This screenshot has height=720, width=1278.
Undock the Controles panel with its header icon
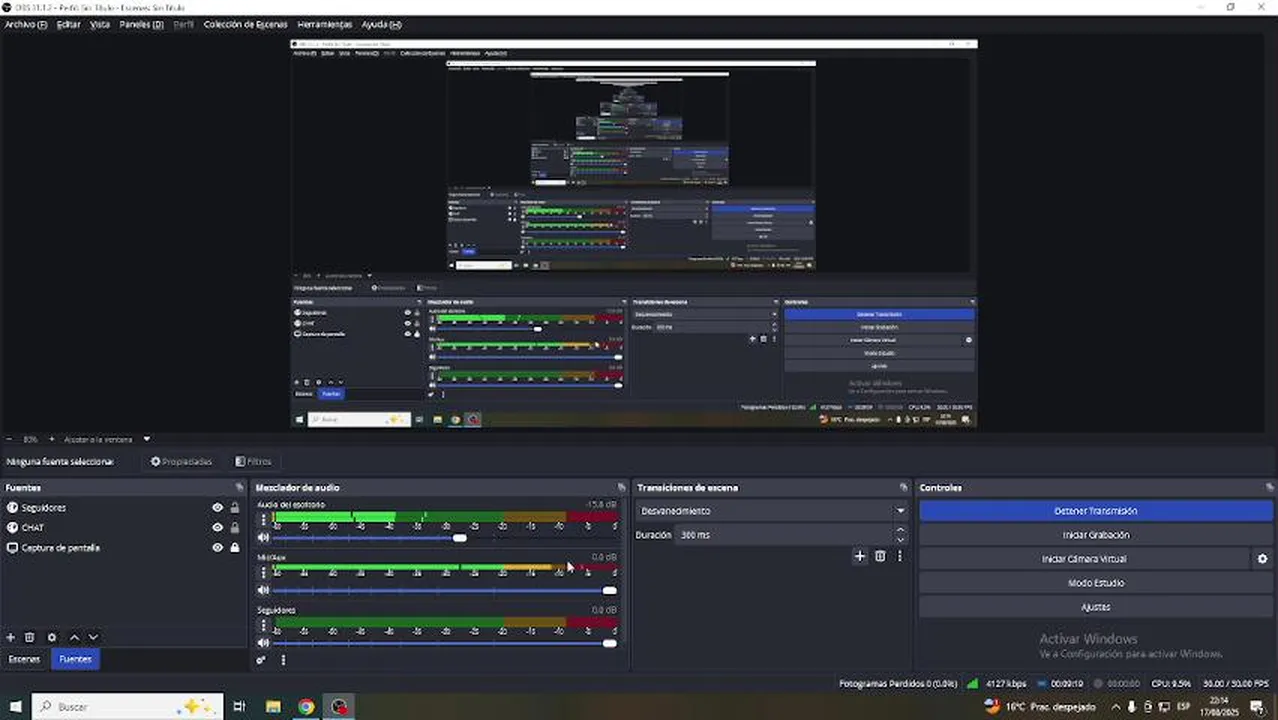click(1269, 488)
